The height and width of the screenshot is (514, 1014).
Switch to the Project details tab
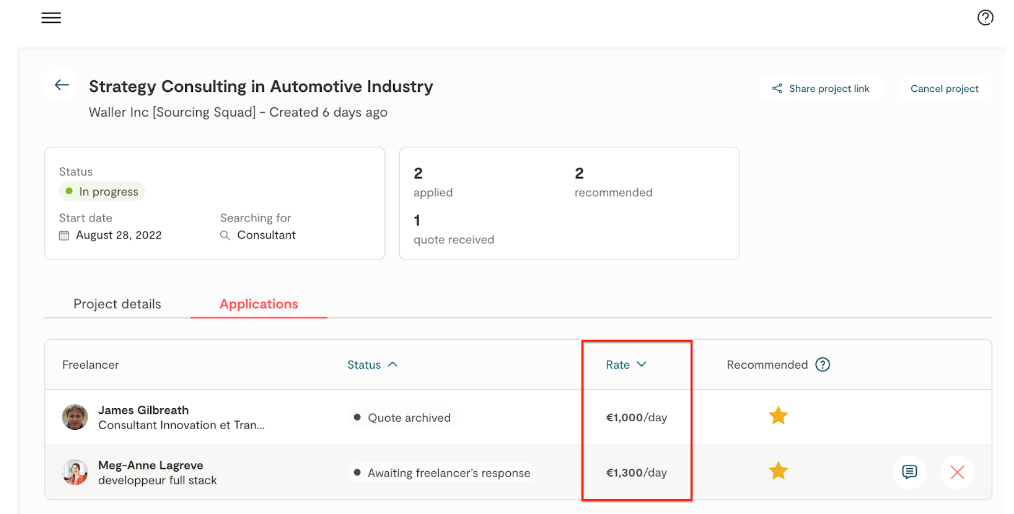(x=117, y=304)
